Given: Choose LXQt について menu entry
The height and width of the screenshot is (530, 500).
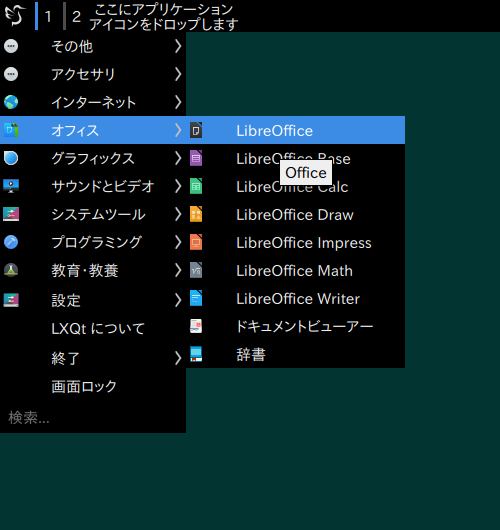Looking at the screenshot, I should coord(93,329).
